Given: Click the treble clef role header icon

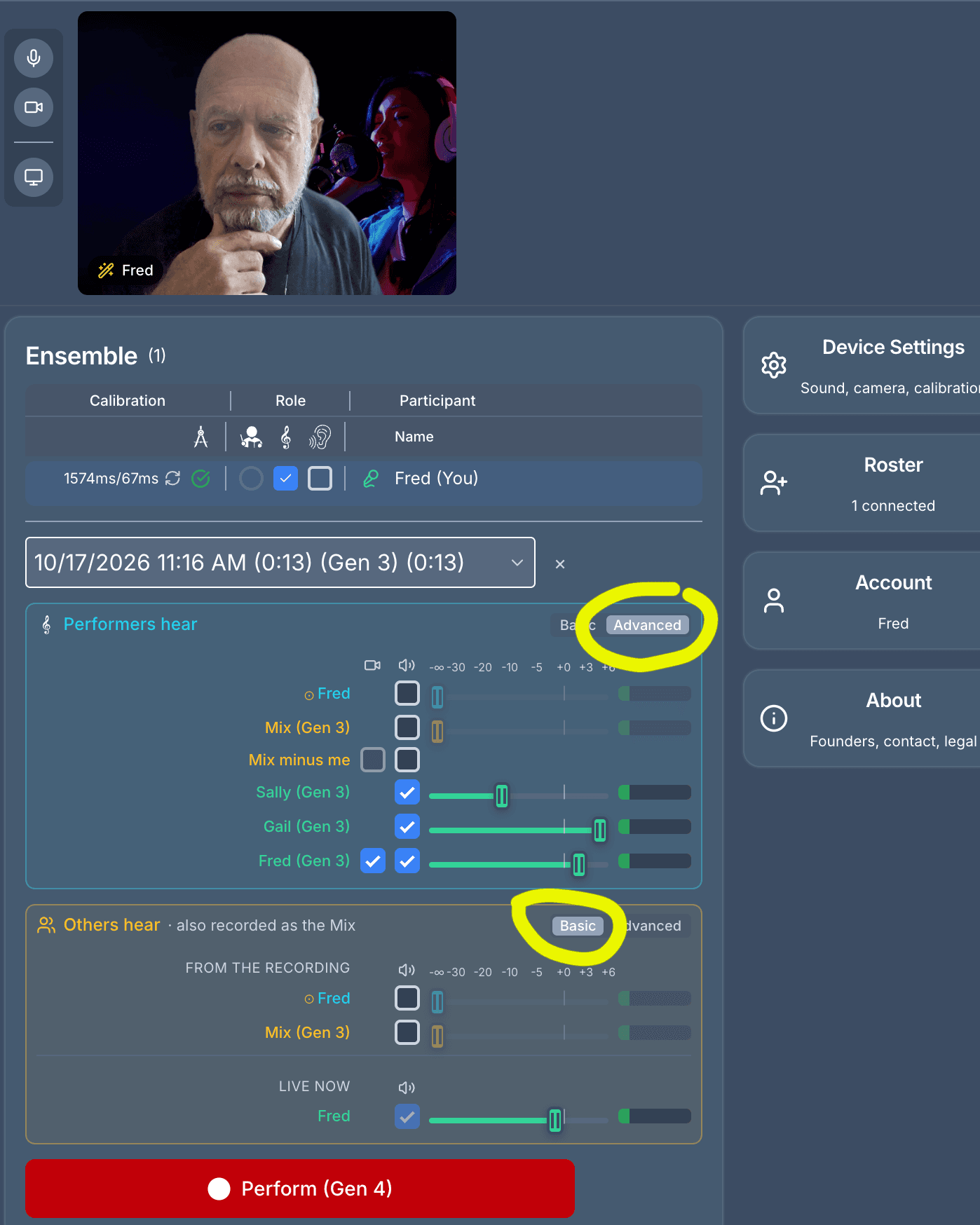Looking at the screenshot, I should (285, 437).
